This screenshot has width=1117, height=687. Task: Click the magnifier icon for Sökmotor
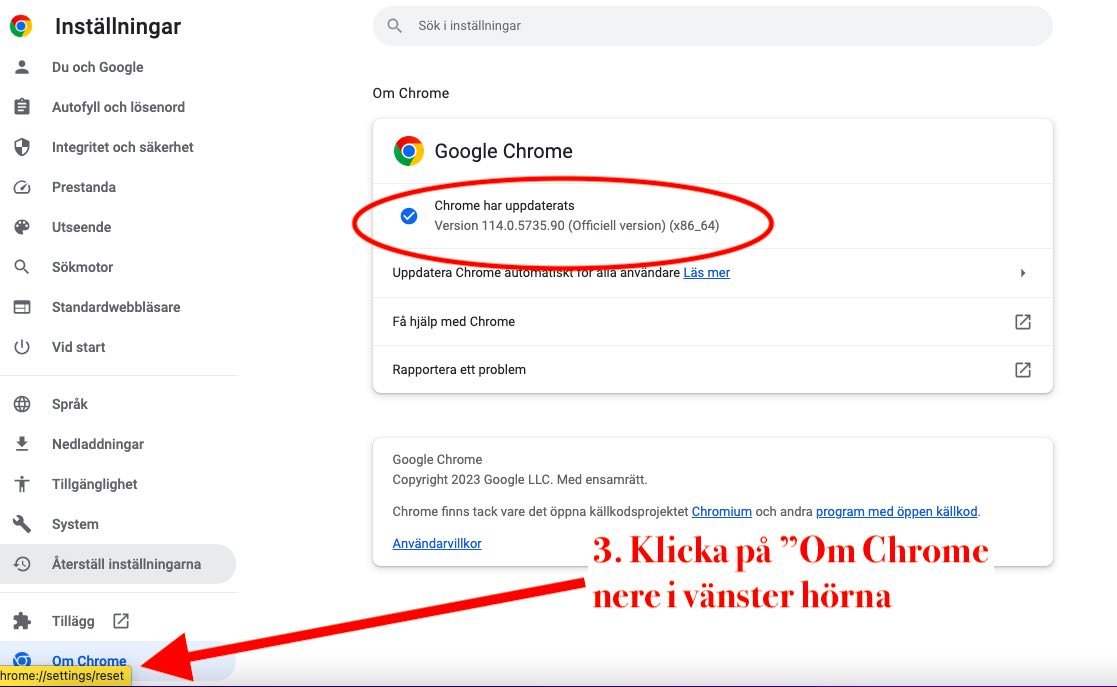tap(22, 267)
